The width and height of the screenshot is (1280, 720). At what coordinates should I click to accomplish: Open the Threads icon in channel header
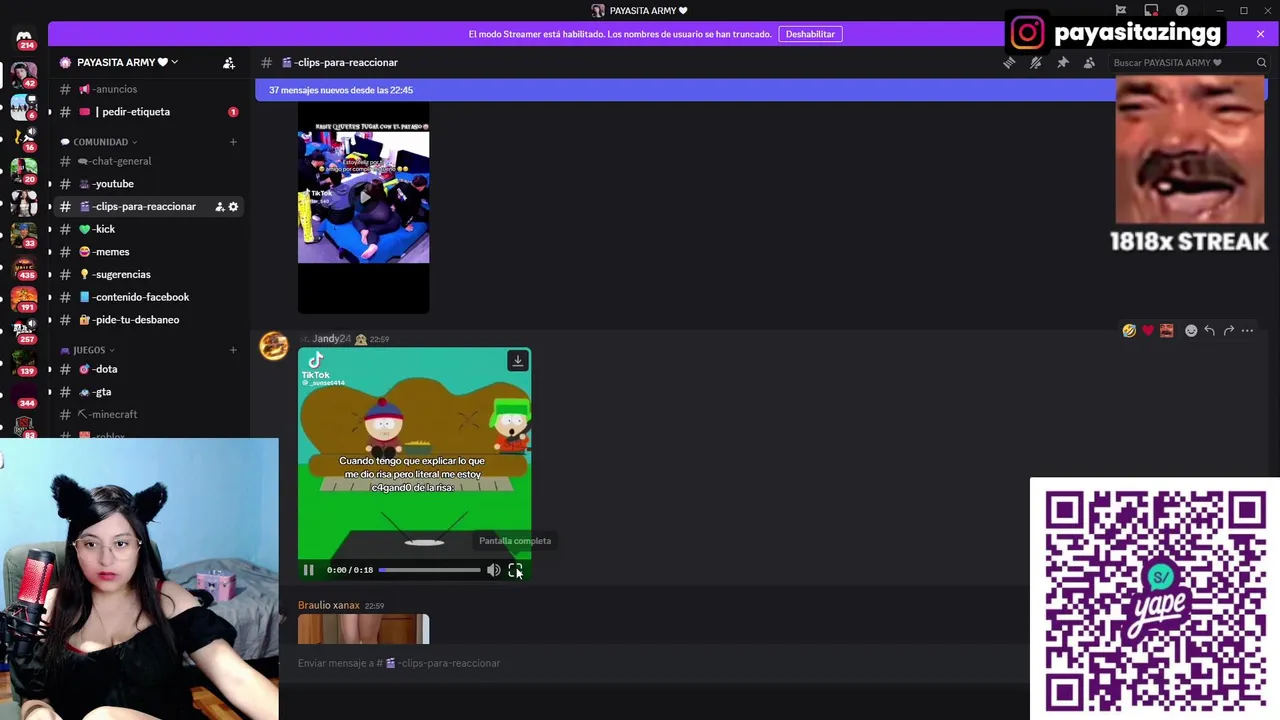click(1009, 62)
